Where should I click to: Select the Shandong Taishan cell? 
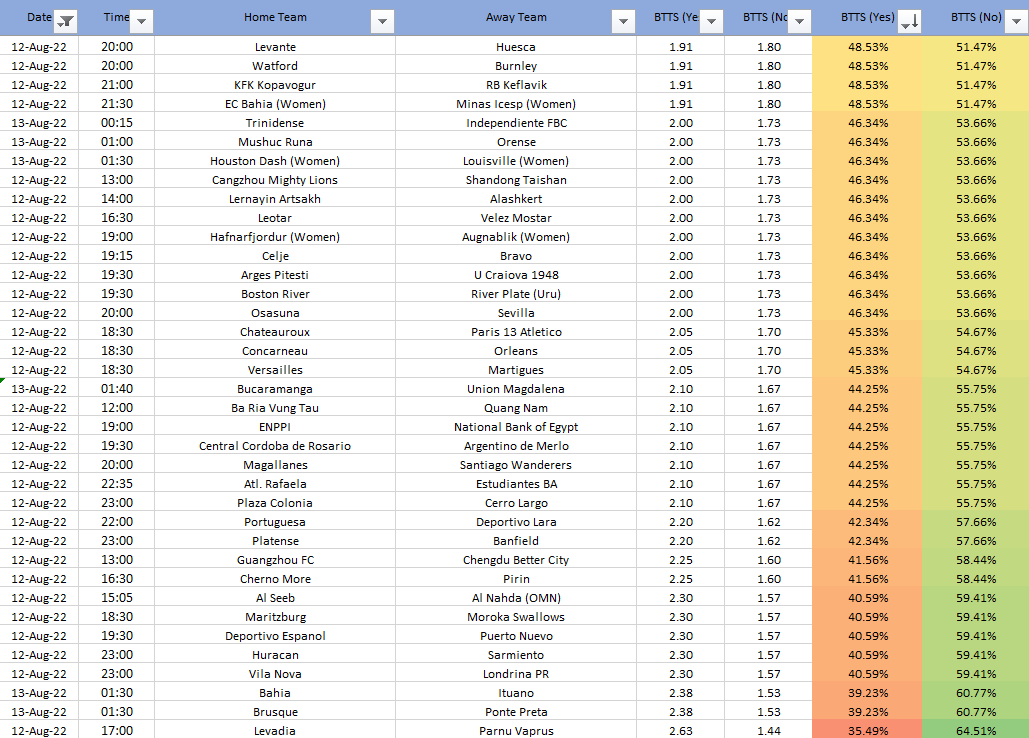tap(516, 180)
